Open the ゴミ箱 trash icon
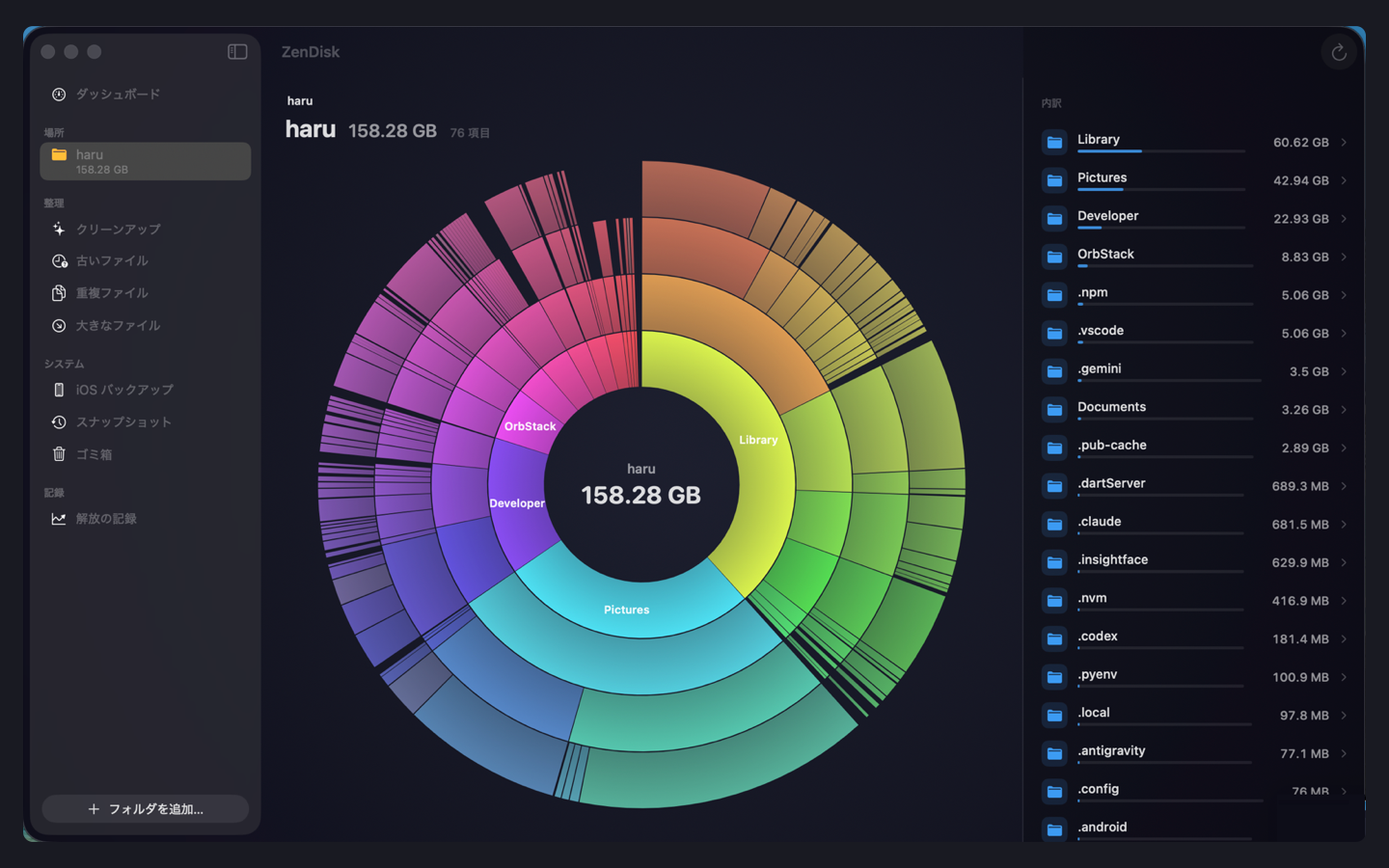This screenshot has width=1389, height=868. [59, 454]
